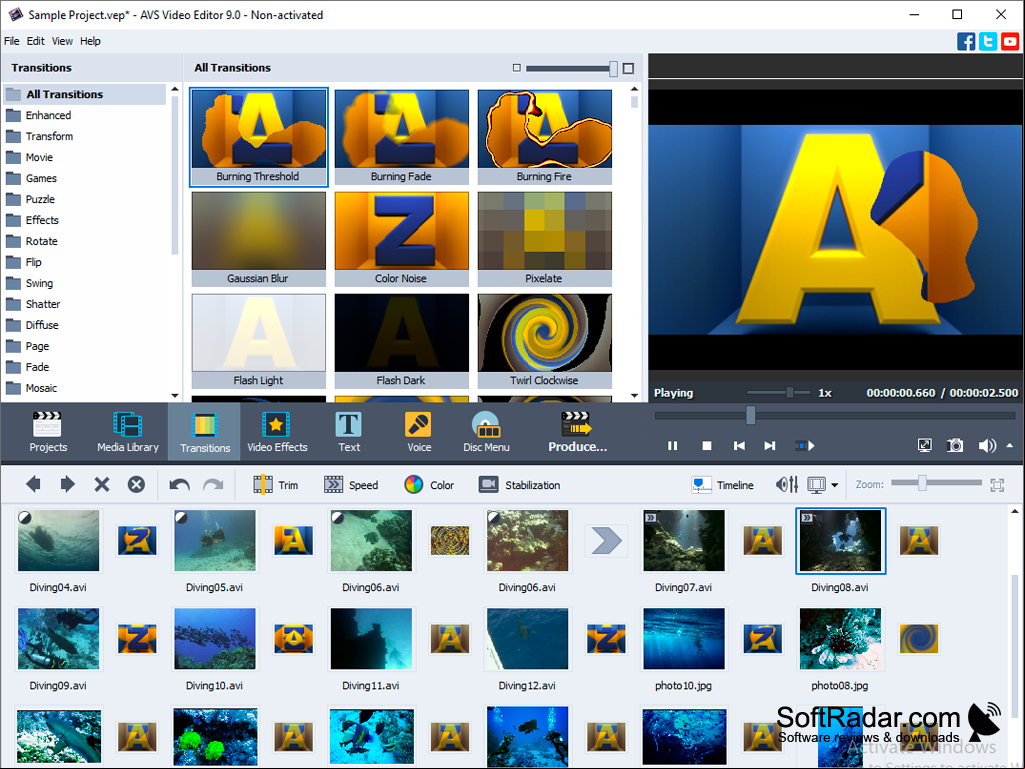Open the Edit menu
Image resolution: width=1025 pixels, height=769 pixels.
tap(35, 41)
